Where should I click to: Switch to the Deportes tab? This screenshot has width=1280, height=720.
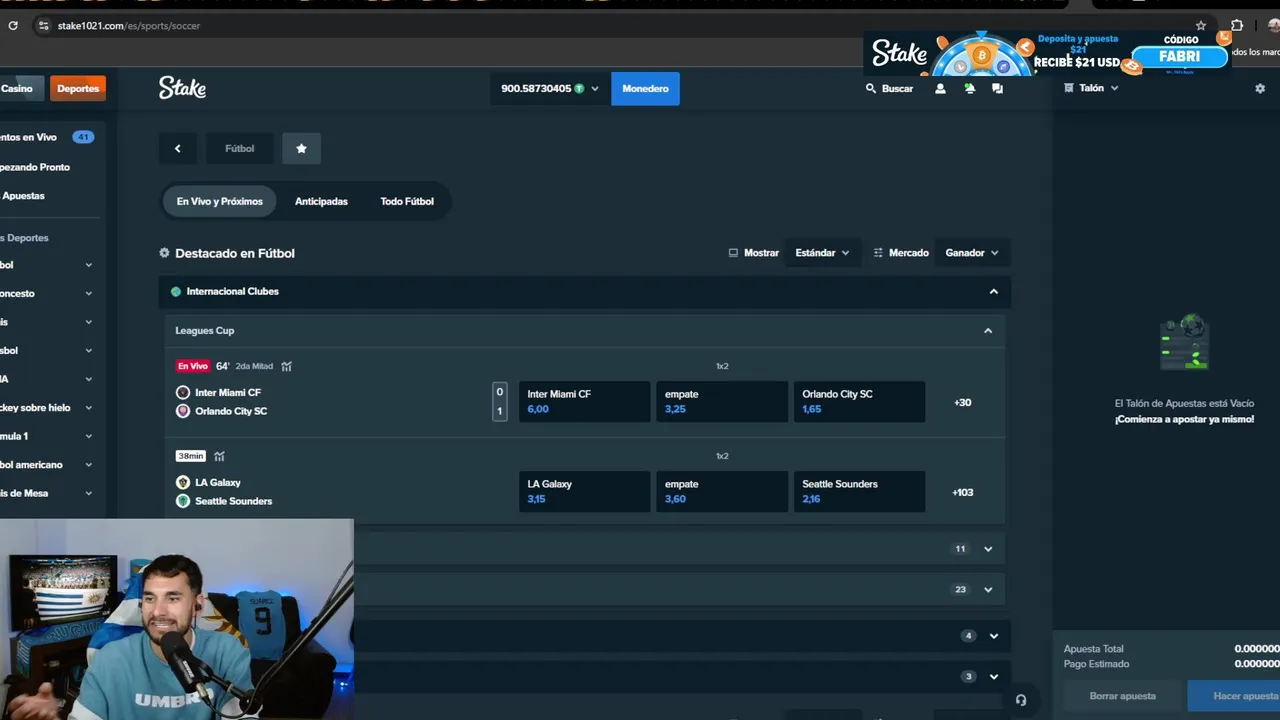coord(78,88)
